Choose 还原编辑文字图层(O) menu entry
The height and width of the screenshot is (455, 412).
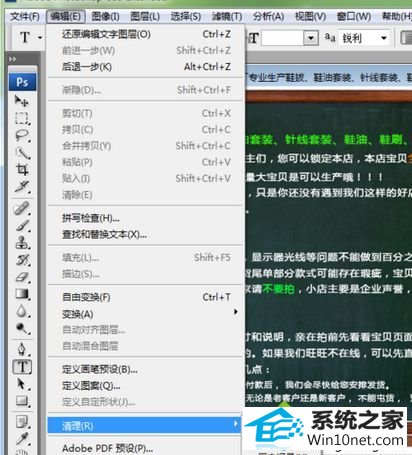click(x=145, y=34)
